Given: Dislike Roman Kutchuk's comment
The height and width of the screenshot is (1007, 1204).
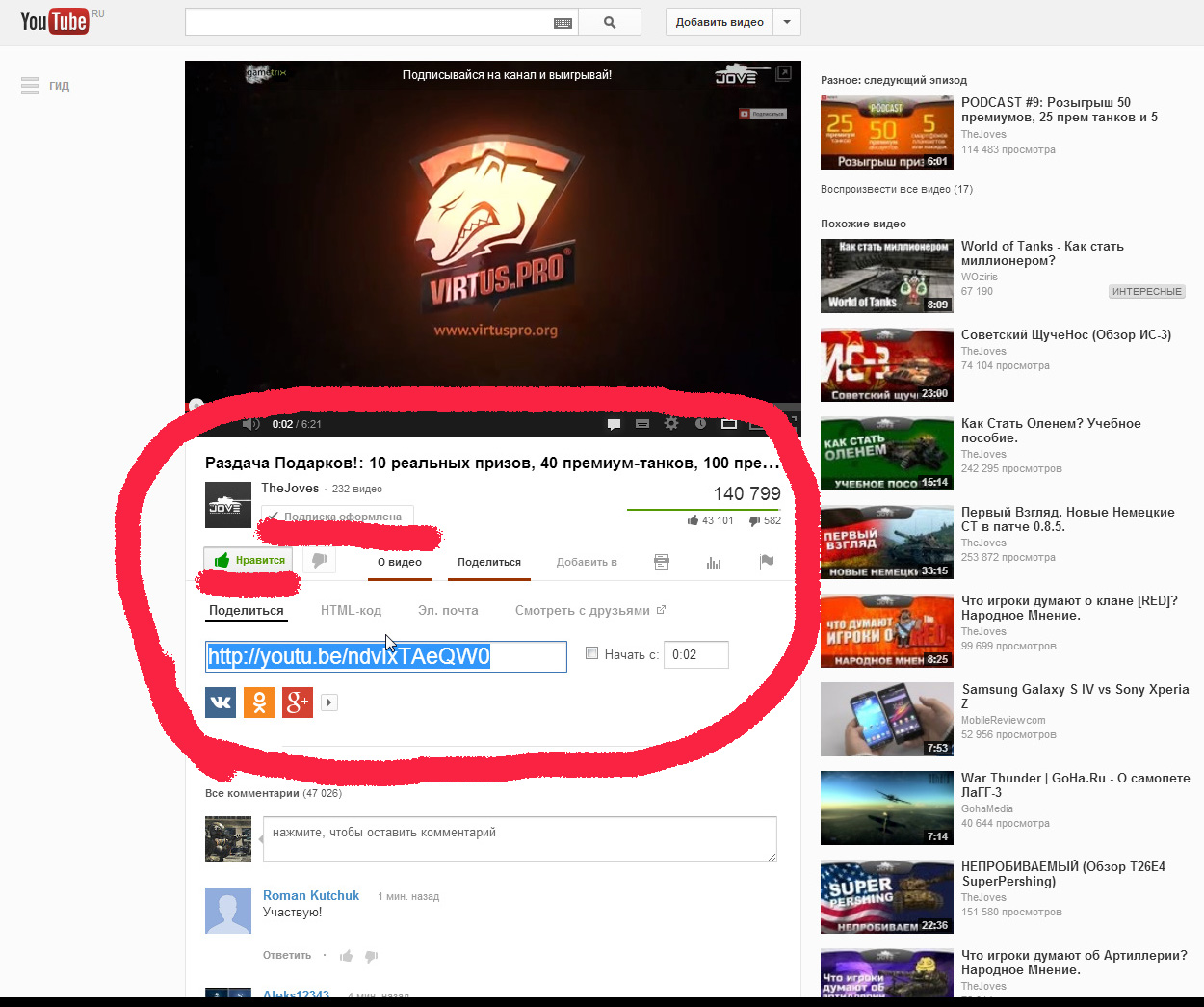Looking at the screenshot, I should tap(372, 956).
